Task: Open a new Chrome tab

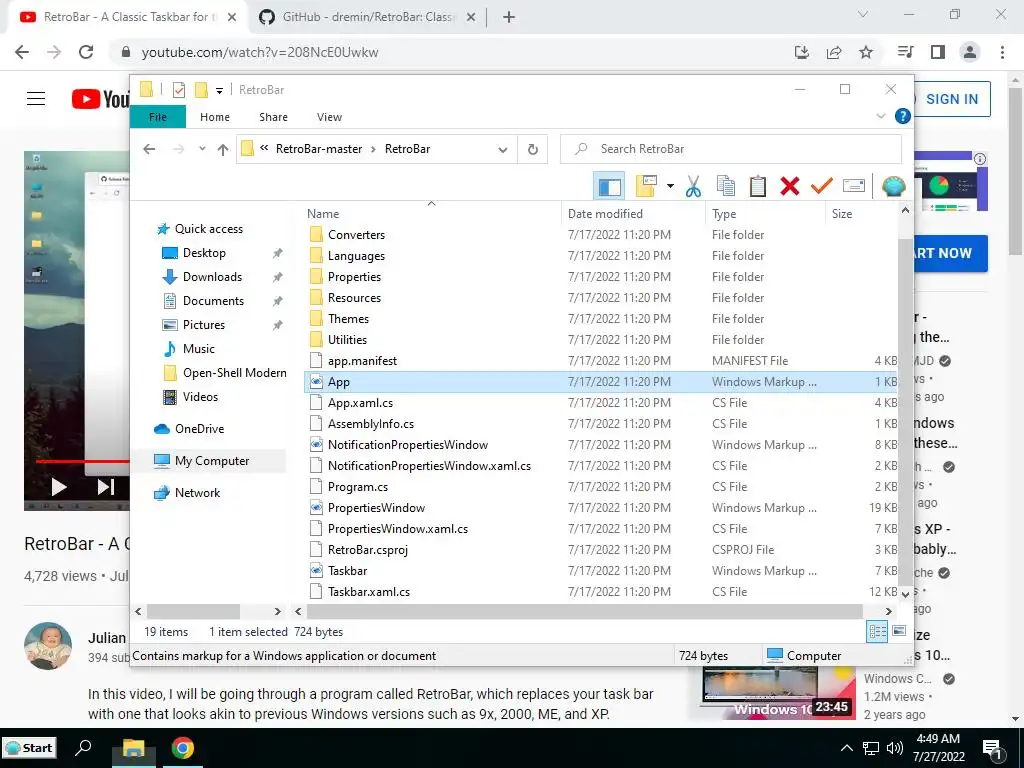Action: coord(509,17)
